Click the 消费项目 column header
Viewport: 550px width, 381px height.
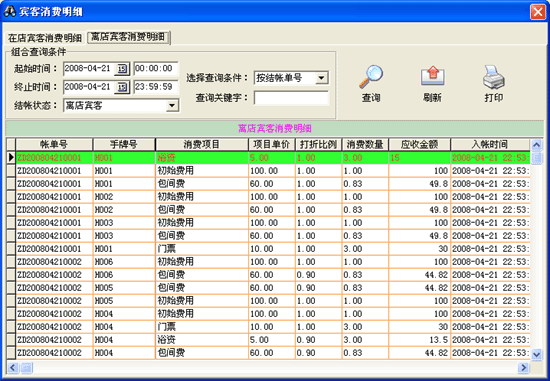click(202, 144)
